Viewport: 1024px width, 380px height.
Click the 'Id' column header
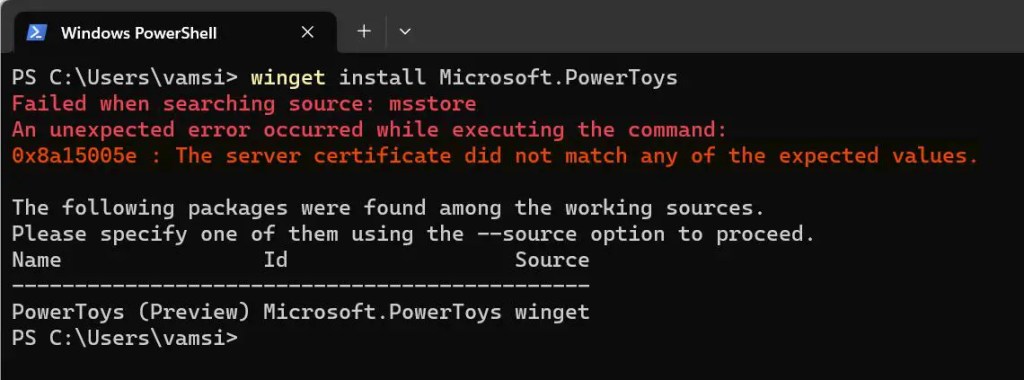(x=276, y=261)
